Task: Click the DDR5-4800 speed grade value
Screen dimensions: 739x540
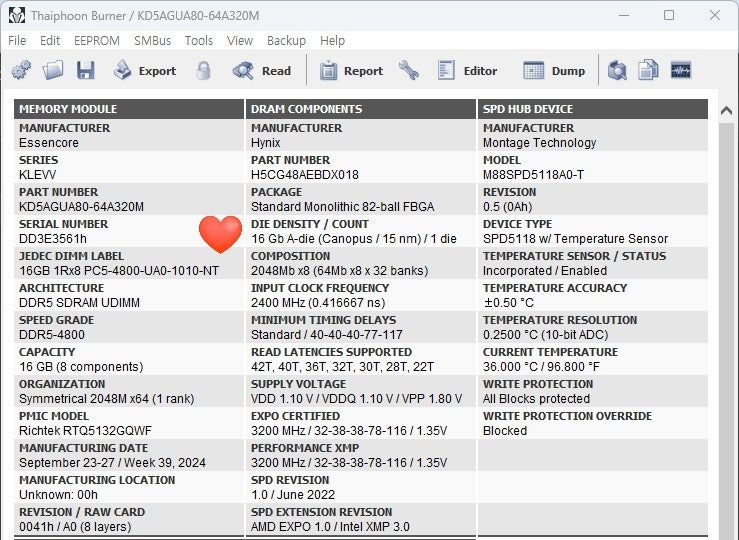Action: (x=52, y=335)
